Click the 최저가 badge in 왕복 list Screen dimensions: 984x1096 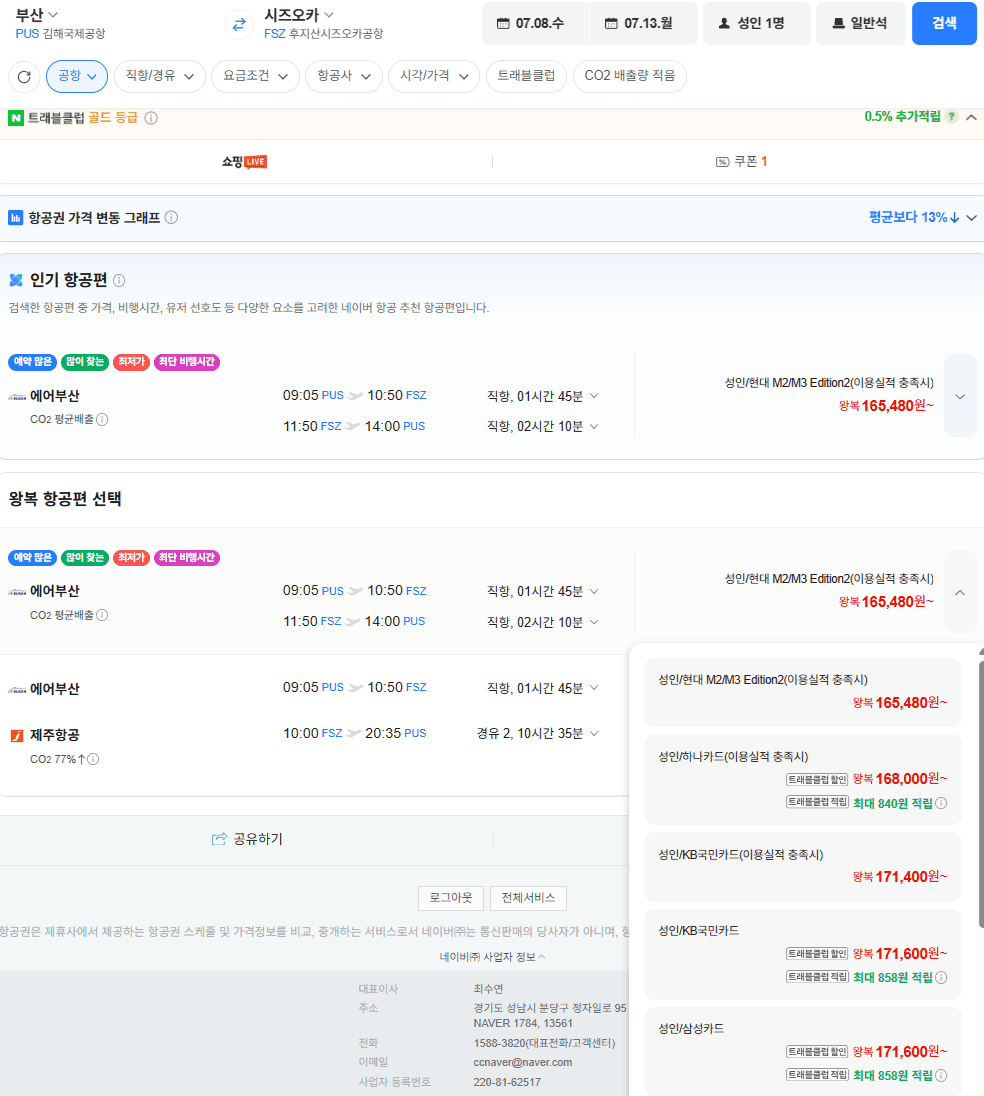coord(131,558)
